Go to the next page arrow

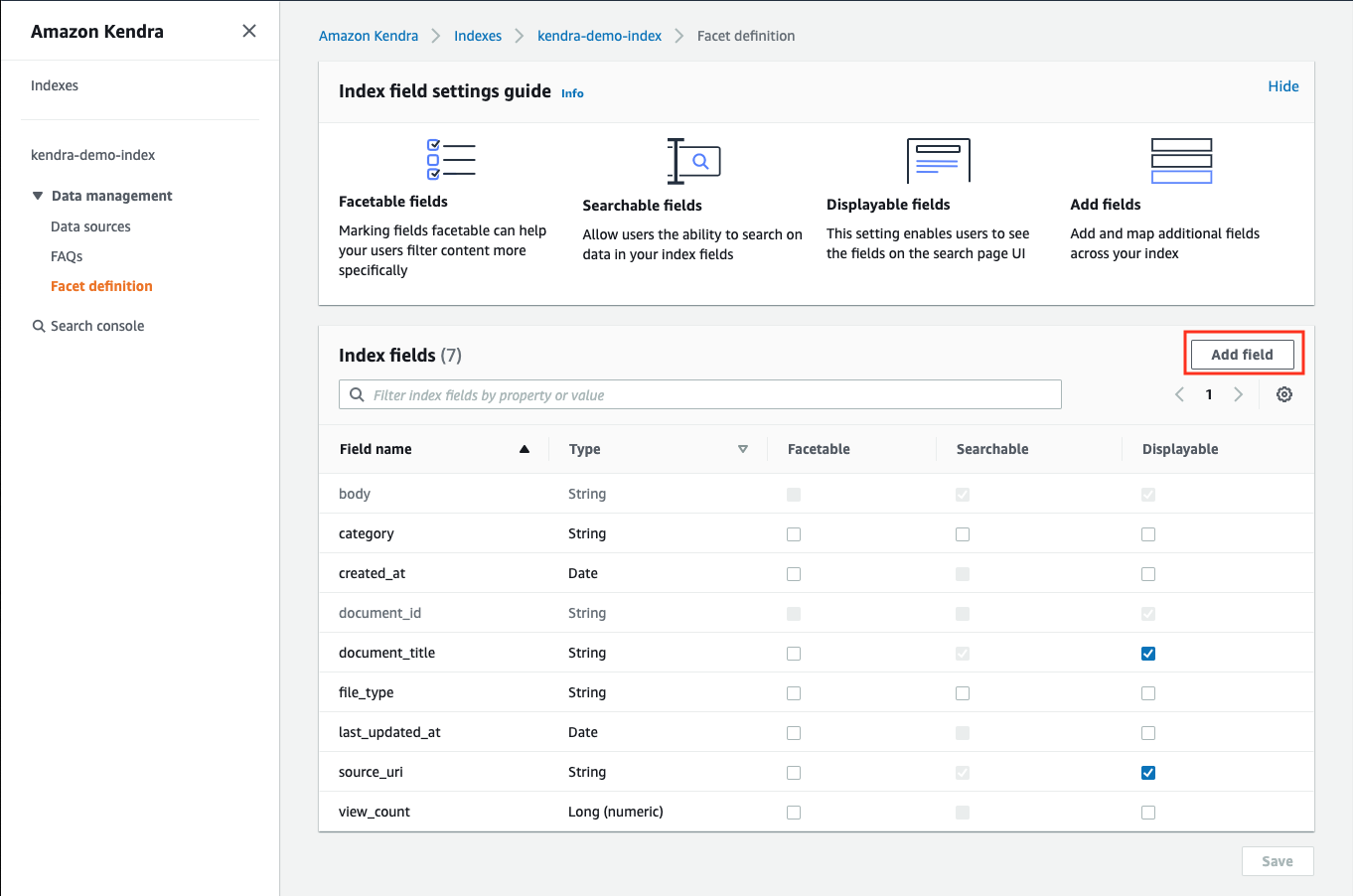click(x=1238, y=394)
